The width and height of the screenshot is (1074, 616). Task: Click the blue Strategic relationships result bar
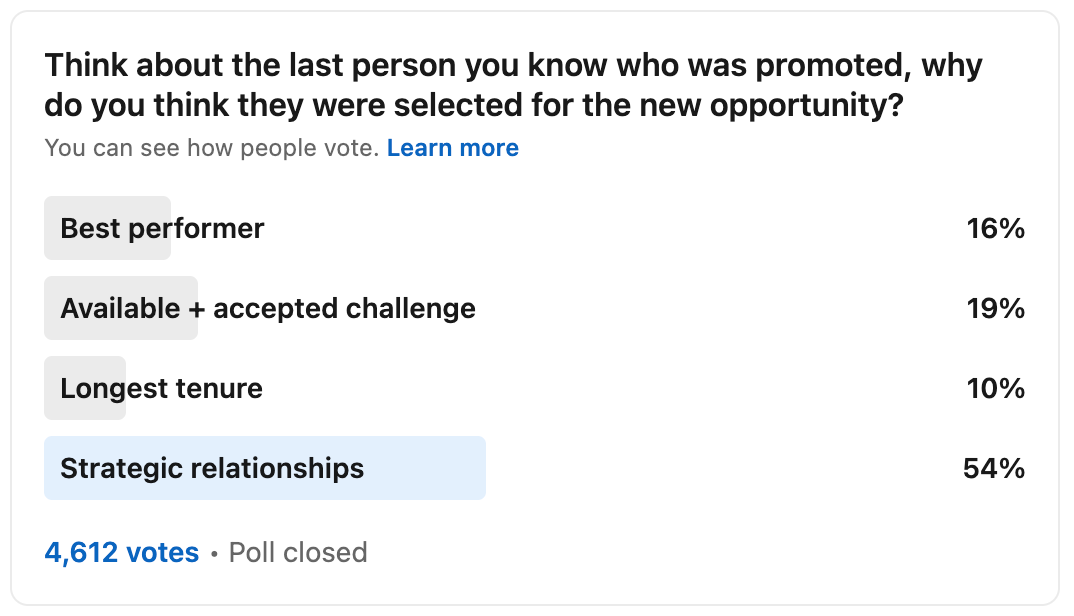[x=265, y=468]
